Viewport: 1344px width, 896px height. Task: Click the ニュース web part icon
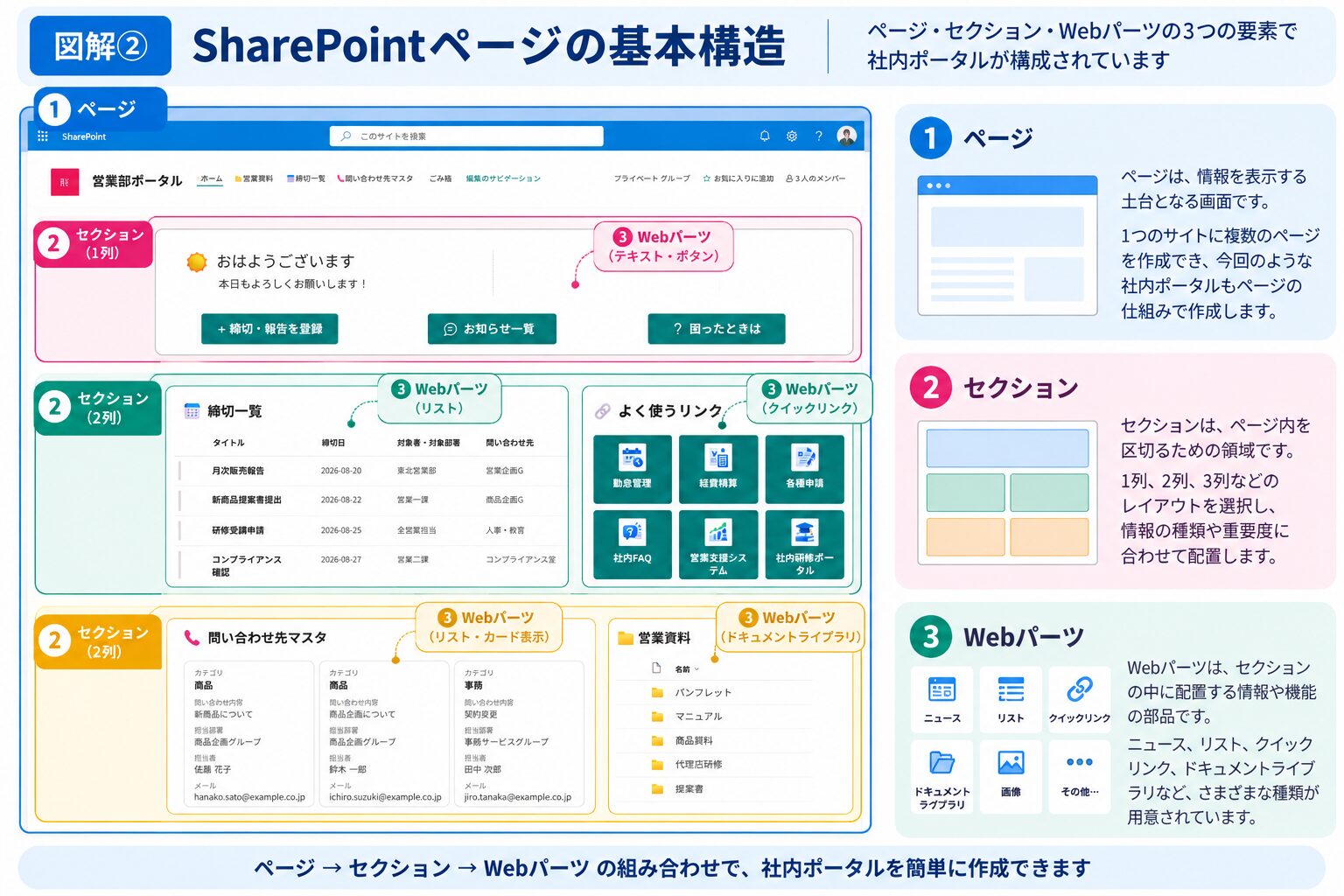[942, 689]
